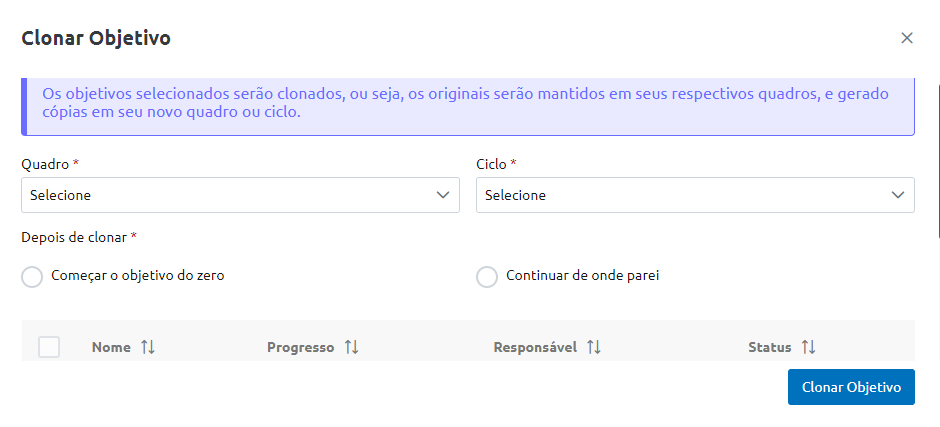Click the Status column header text
Viewport: 940px width, 427px height.
[x=769, y=347]
